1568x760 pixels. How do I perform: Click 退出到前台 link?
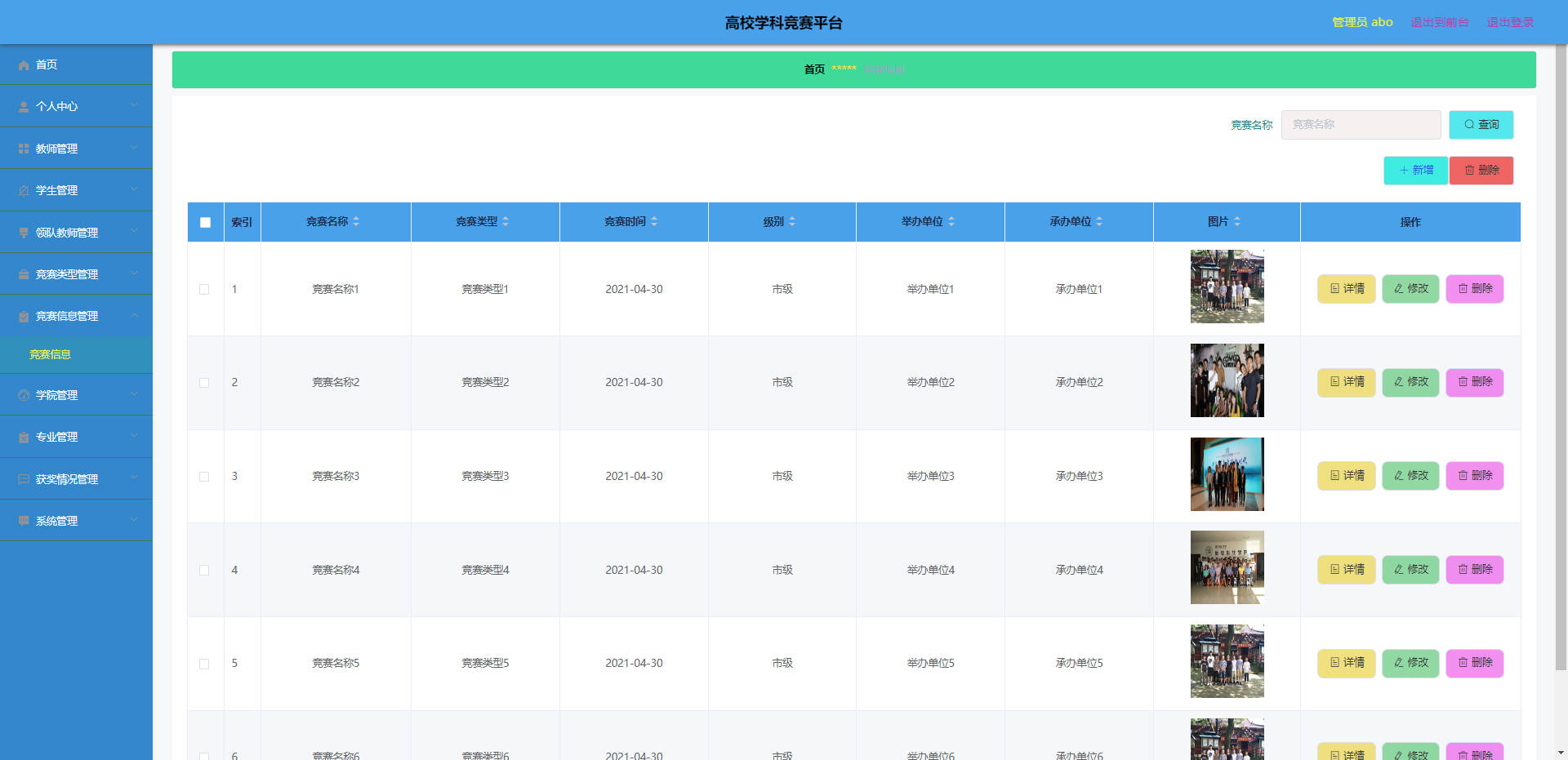pos(1440,22)
